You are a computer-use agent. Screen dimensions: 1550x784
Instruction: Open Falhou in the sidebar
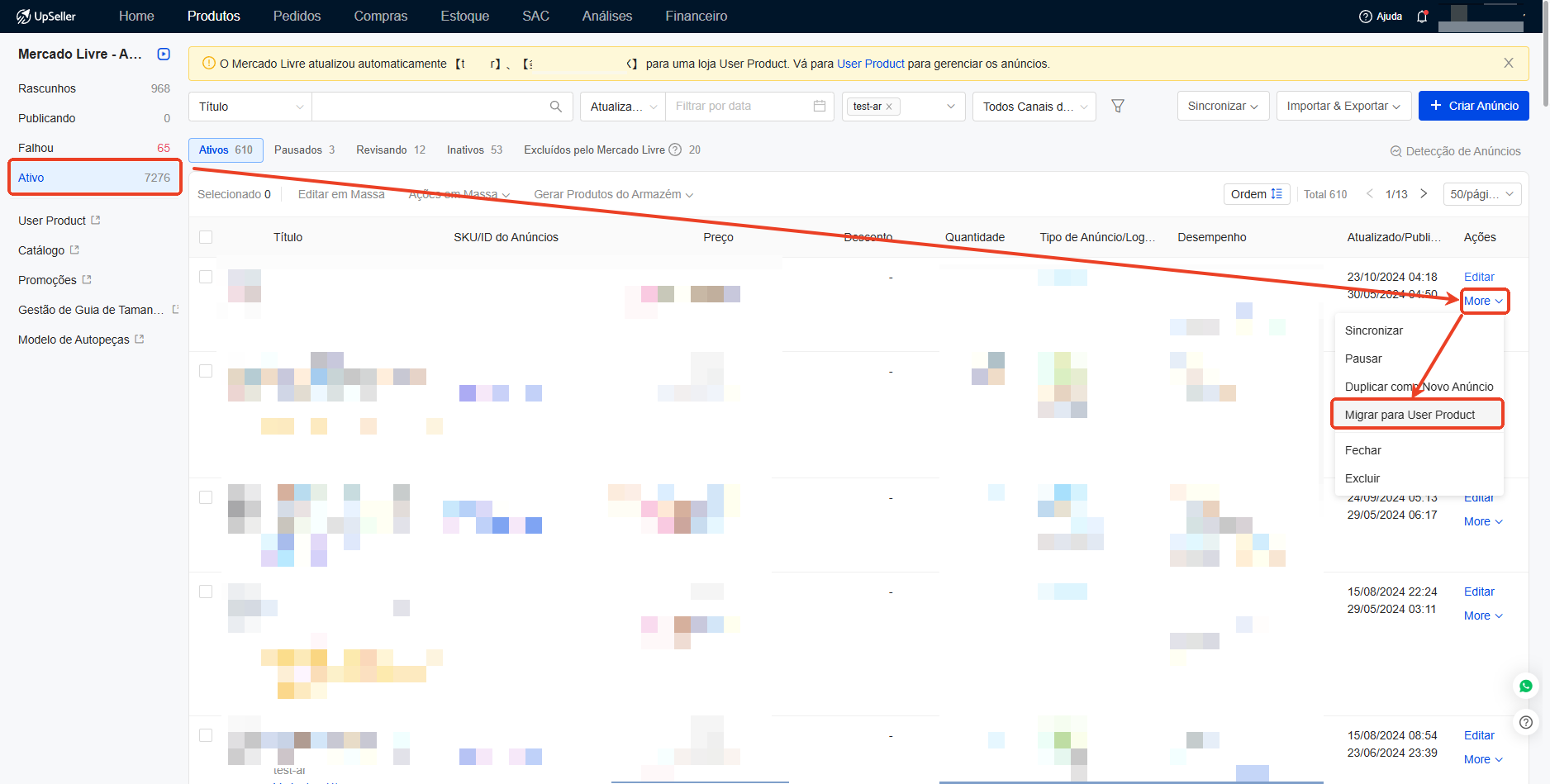[x=94, y=148]
